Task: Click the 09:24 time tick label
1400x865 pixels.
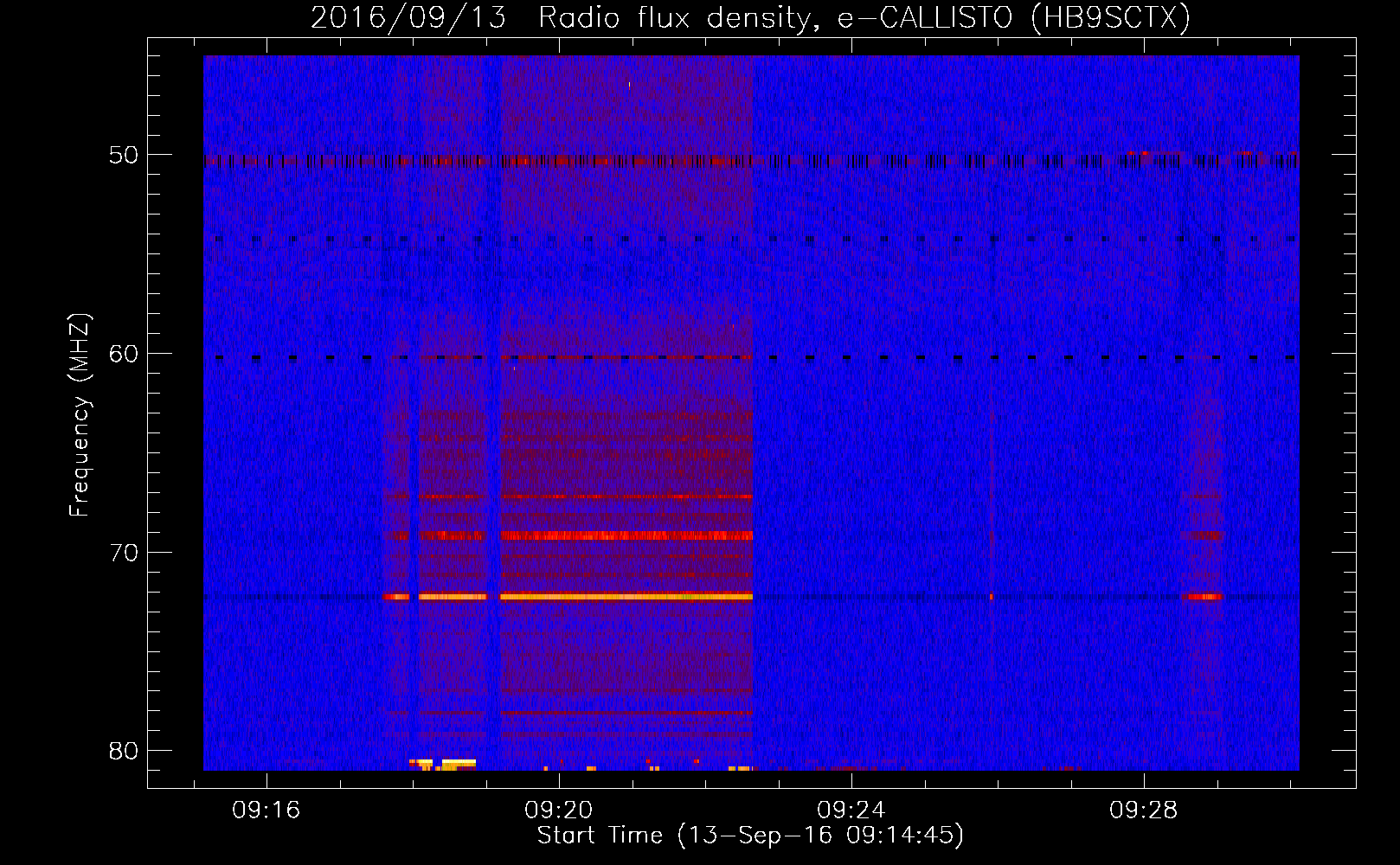Action: click(851, 811)
